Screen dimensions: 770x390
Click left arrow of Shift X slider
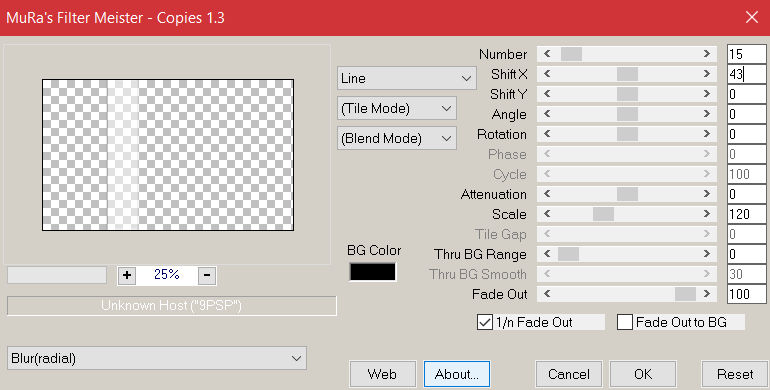point(547,74)
